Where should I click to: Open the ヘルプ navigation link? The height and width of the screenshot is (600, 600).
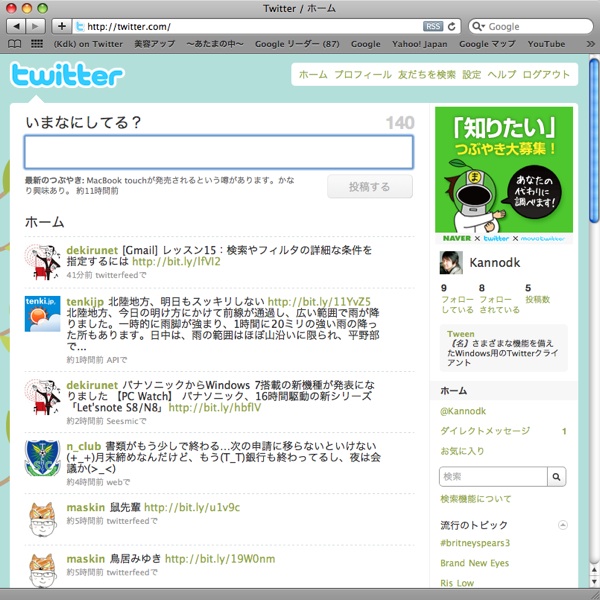coord(502,74)
